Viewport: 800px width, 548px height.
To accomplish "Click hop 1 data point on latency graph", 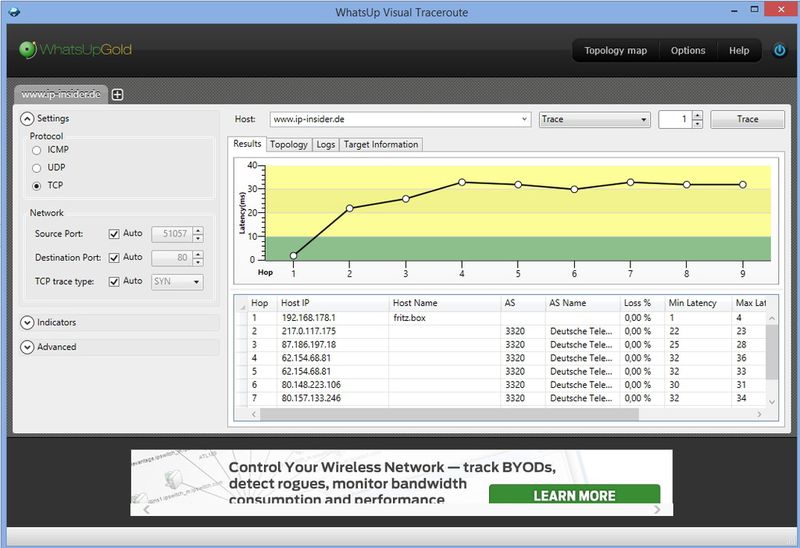I will [293, 256].
